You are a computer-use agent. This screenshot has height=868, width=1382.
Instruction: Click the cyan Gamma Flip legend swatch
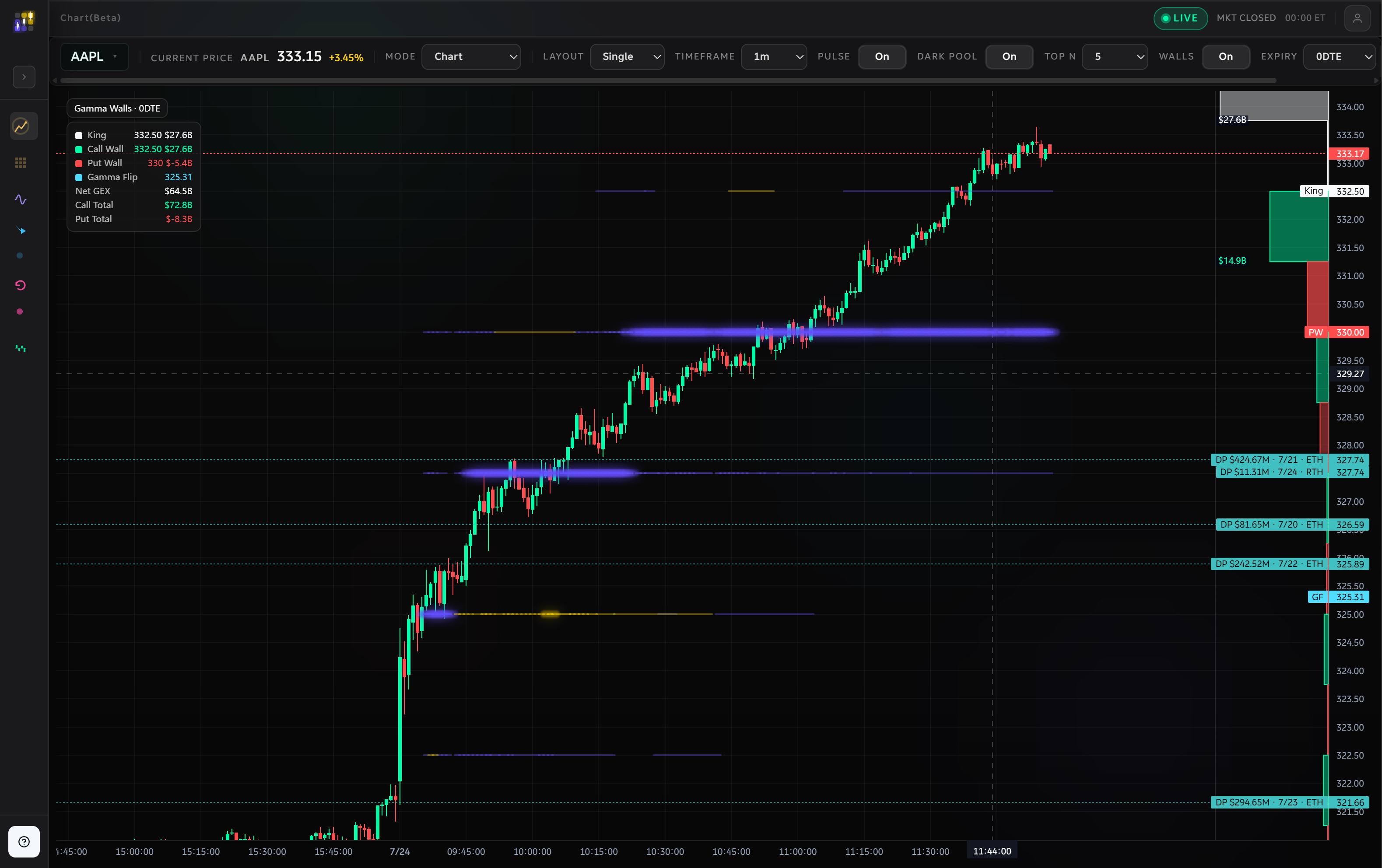point(79,178)
